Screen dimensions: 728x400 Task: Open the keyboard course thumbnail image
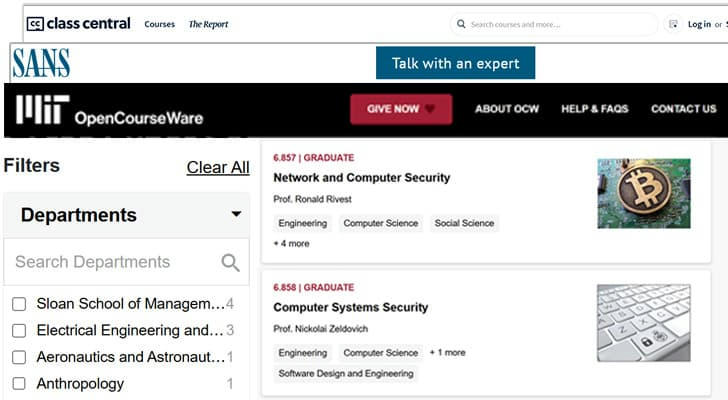(643, 322)
